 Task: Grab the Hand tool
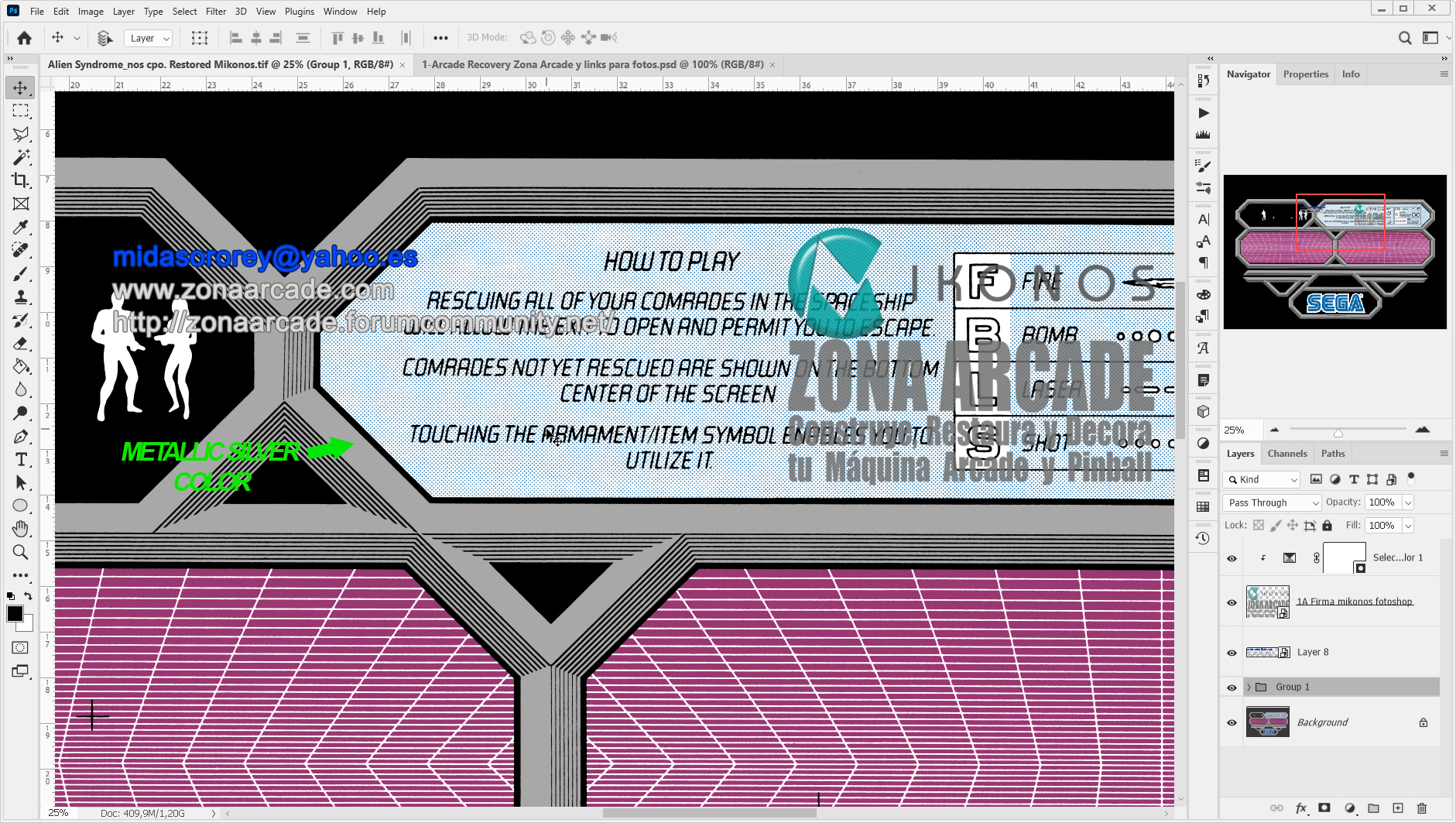point(21,529)
